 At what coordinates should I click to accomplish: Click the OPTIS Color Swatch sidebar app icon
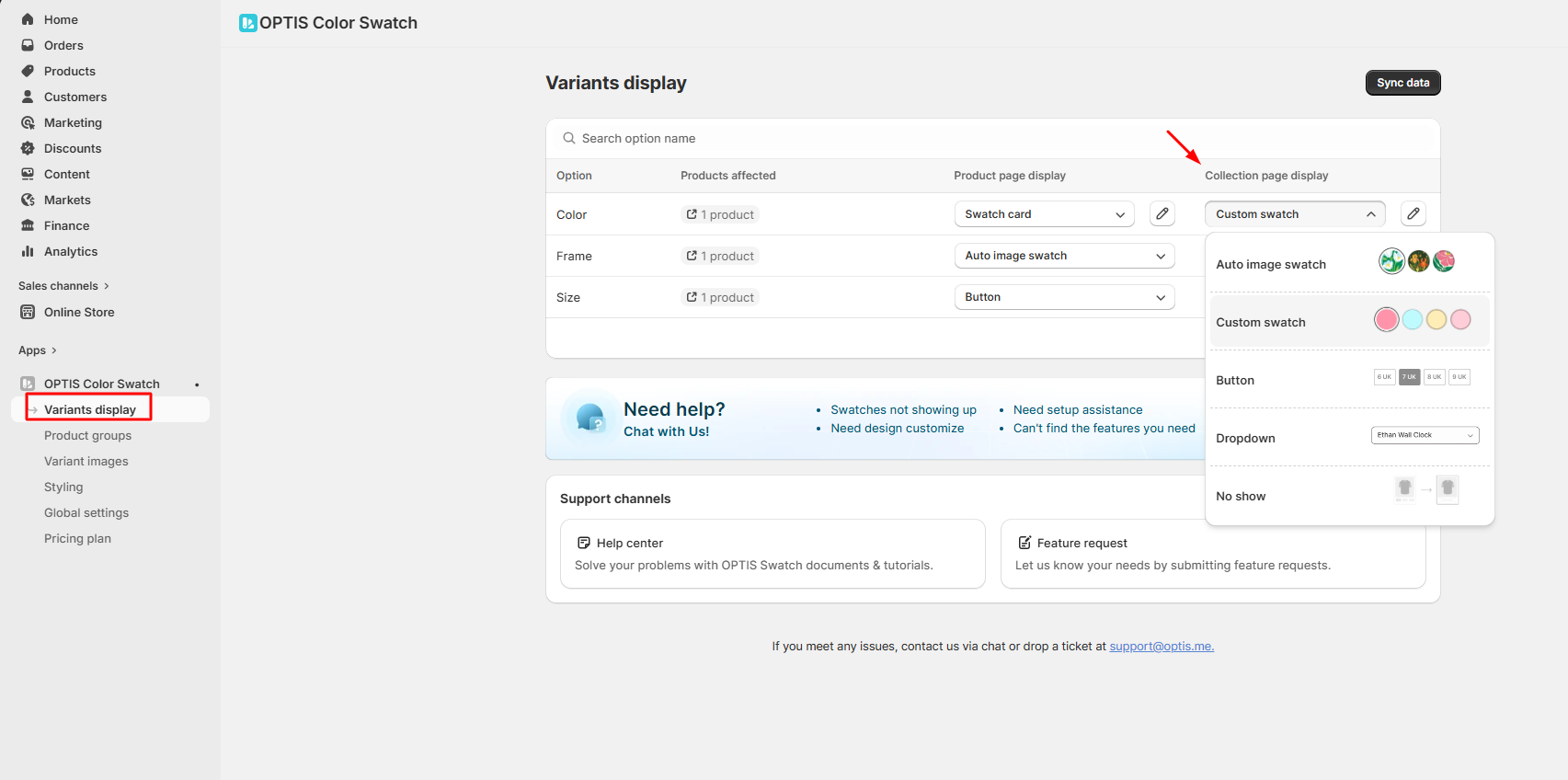(28, 384)
